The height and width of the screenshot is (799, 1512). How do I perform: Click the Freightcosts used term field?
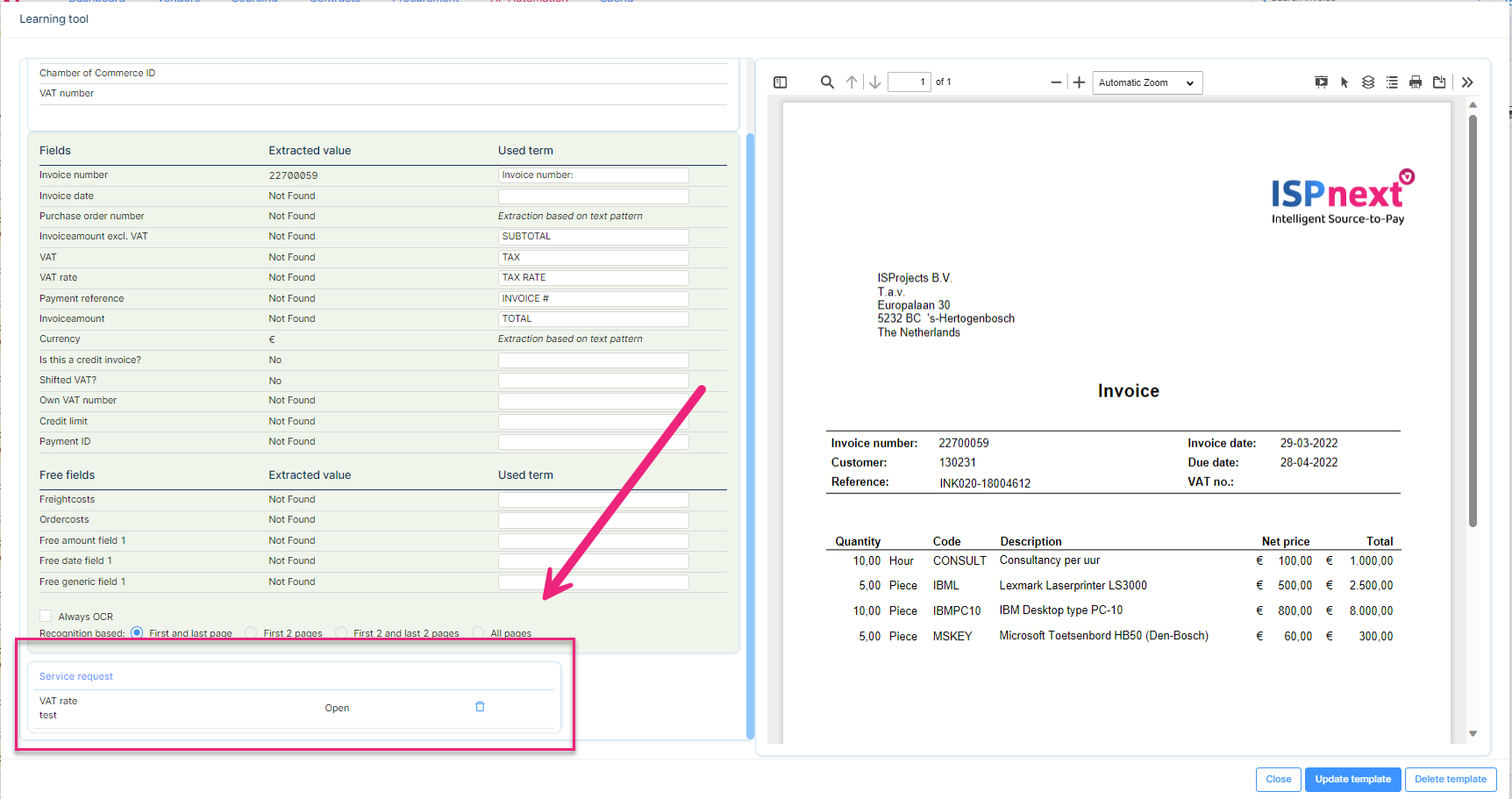[x=594, y=500]
